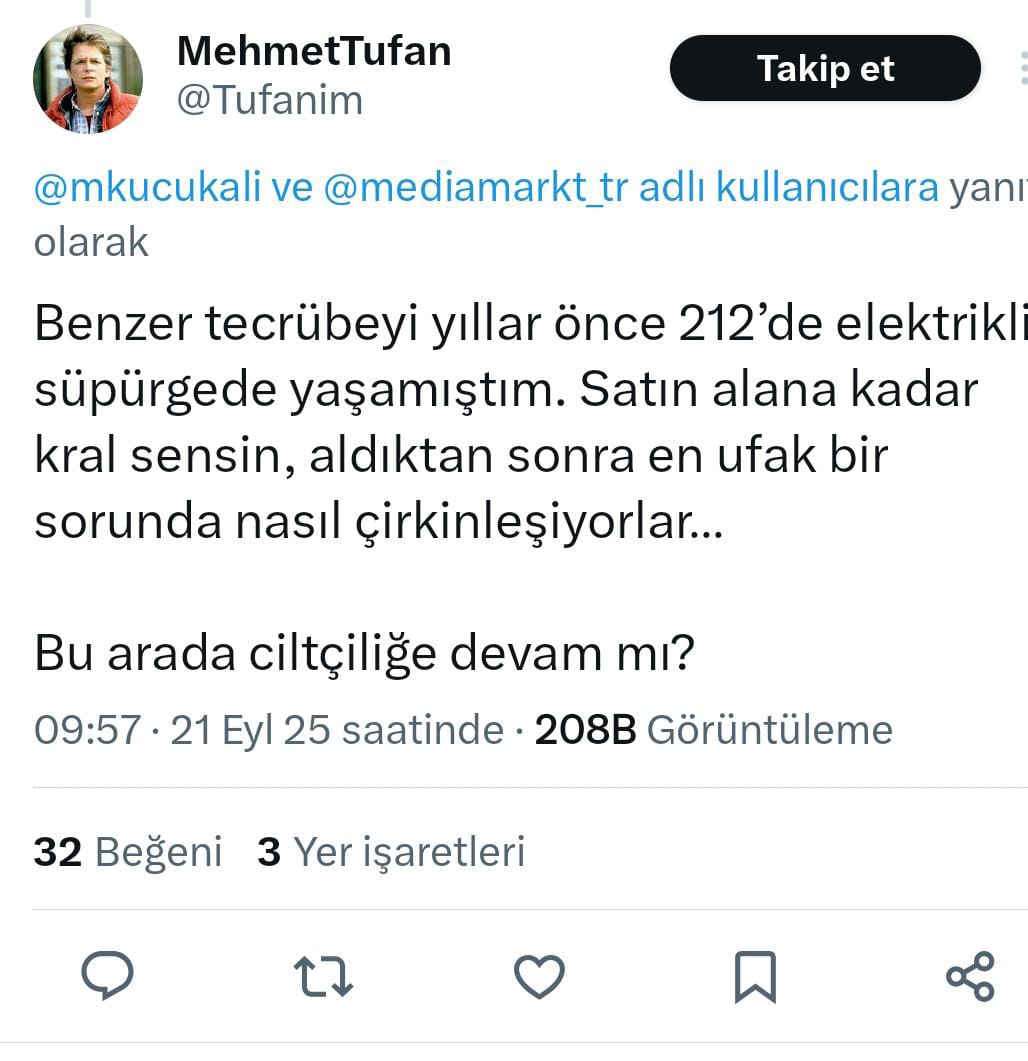The image size is (1028, 1061).
Task: Click the reply speech bubble icon
Action: pos(108,975)
